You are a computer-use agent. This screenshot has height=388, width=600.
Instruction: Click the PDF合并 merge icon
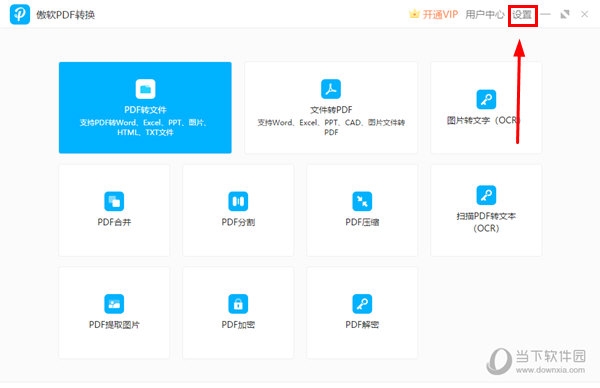pos(114,201)
